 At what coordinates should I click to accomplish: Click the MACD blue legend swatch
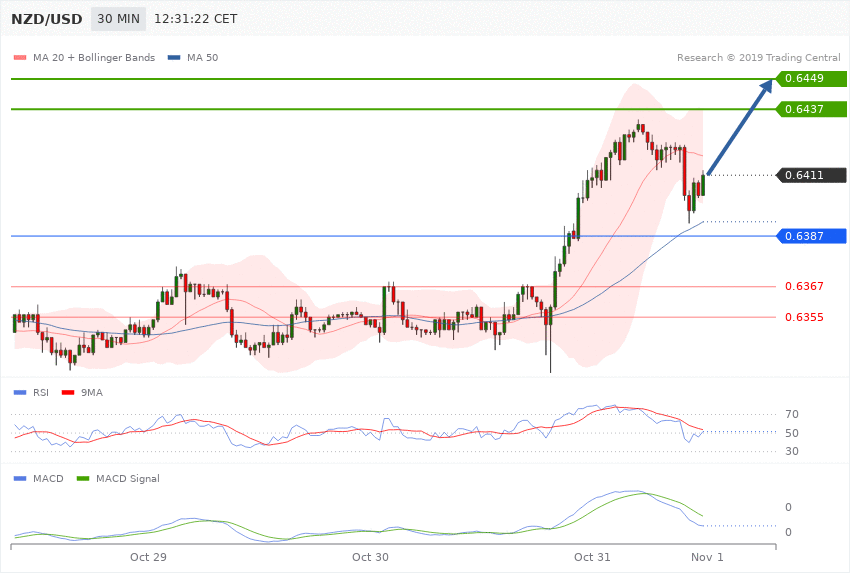(x=20, y=478)
